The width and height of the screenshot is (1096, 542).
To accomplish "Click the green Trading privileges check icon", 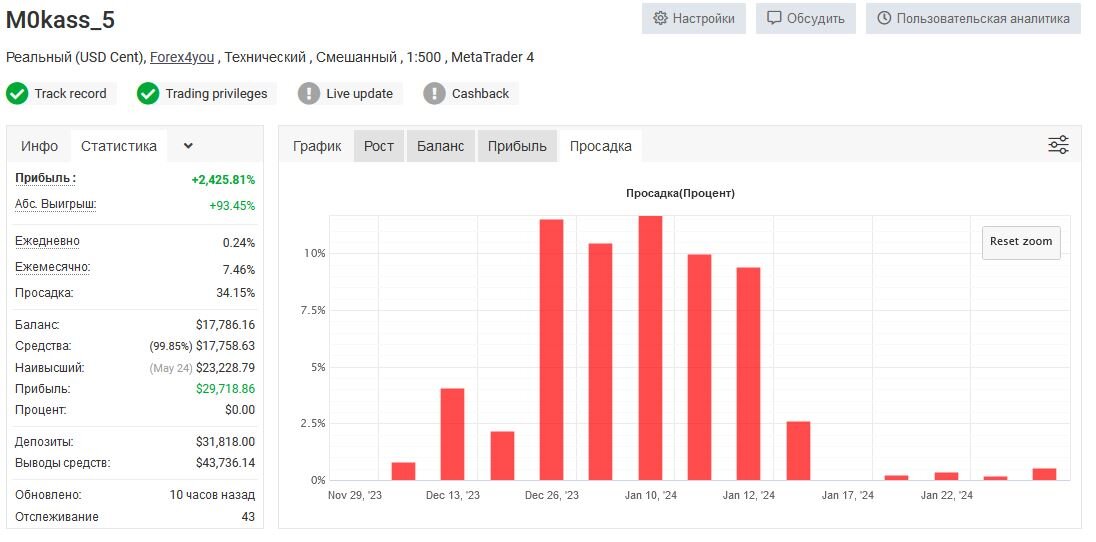I will click(147, 94).
